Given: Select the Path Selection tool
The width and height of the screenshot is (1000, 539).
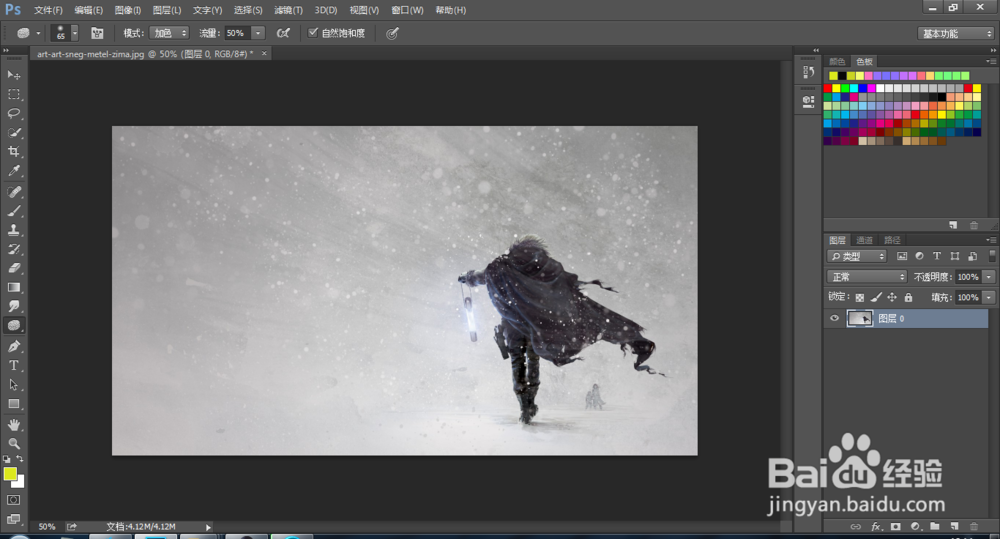Looking at the screenshot, I should pyautogui.click(x=13, y=385).
